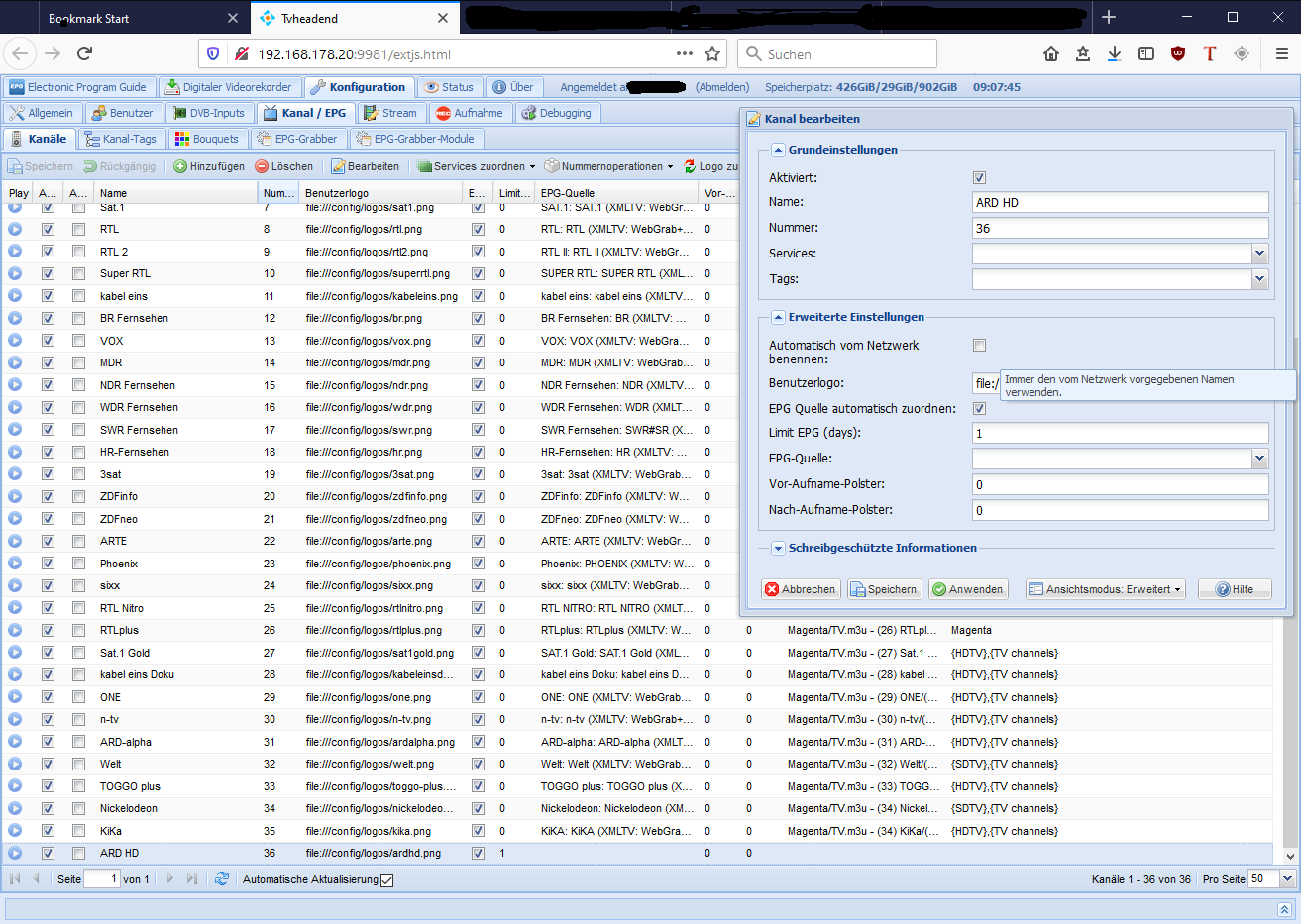Toggle Firefox sidebar view
Viewport: 1301px width, 924px height.
point(1146,53)
